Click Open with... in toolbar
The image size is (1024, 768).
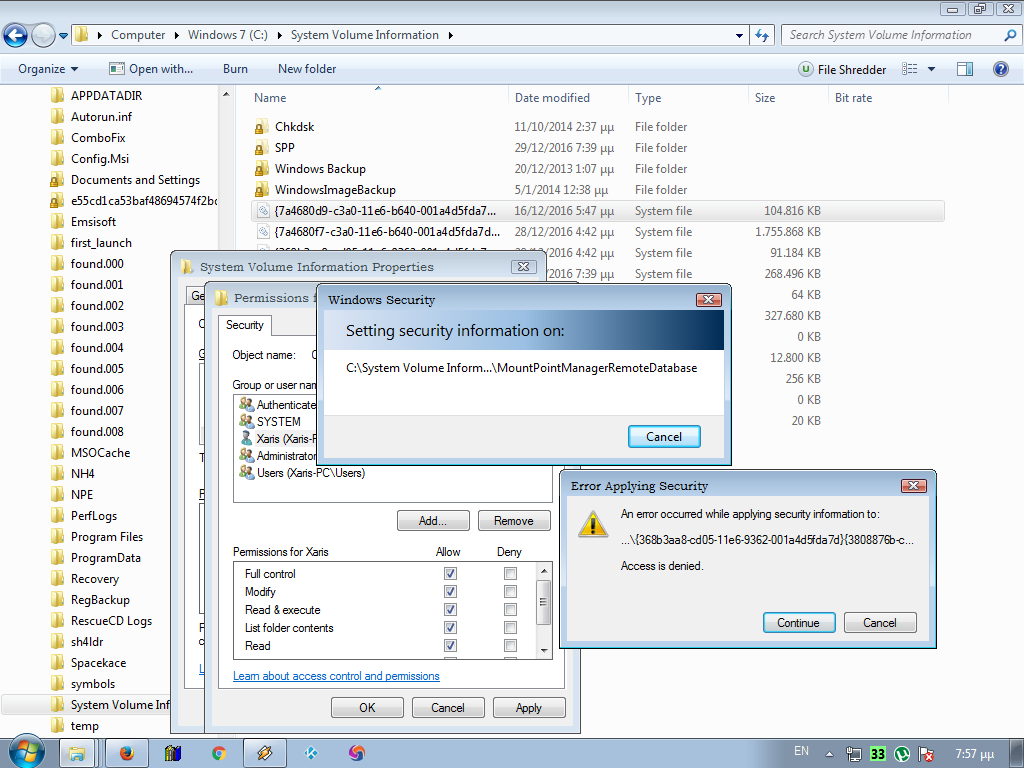point(152,69)
